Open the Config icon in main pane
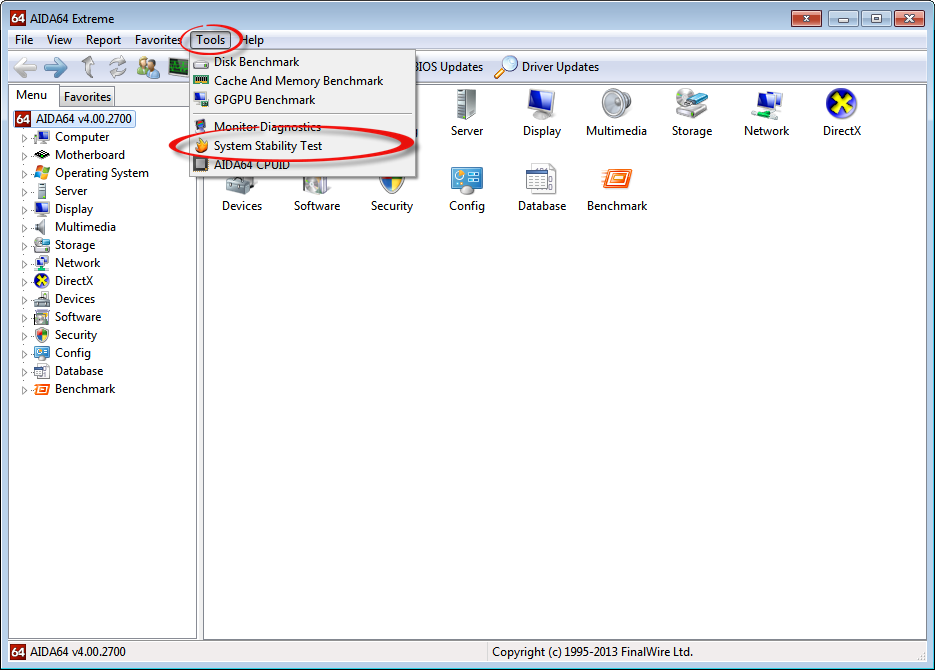Screen dimensions: 935x670 click(466, 188)
